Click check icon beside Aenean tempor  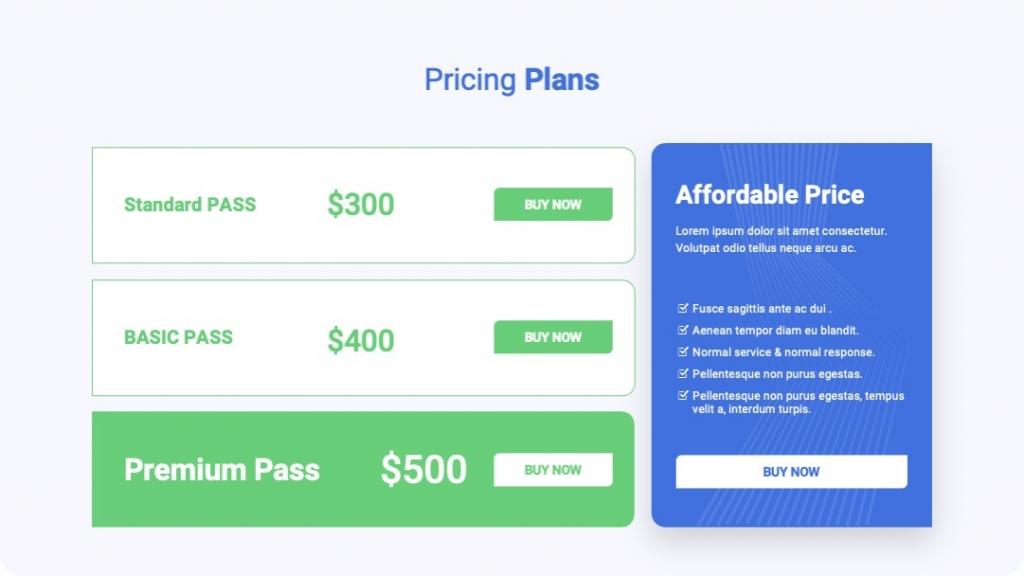pos(683,330)
